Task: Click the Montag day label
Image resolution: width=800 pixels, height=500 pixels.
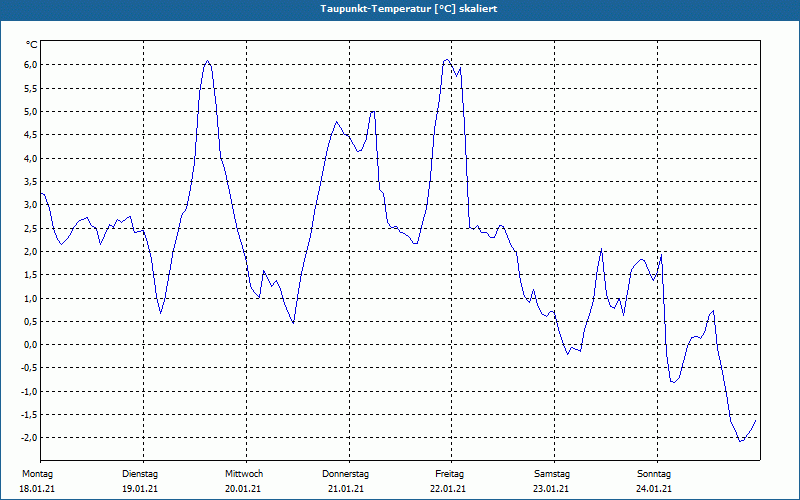Action: point(37,474)
